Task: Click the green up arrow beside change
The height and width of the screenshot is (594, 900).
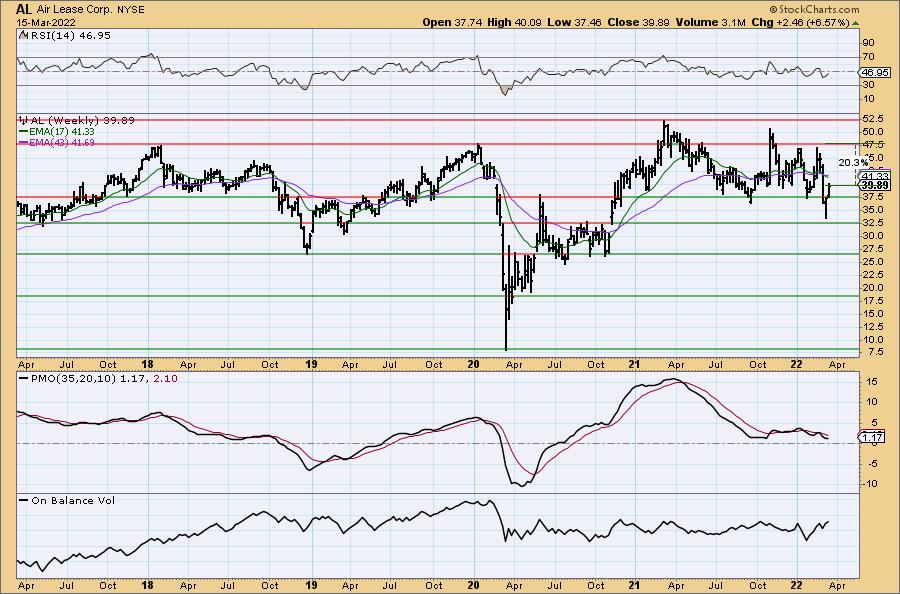Action: (856, 23)
